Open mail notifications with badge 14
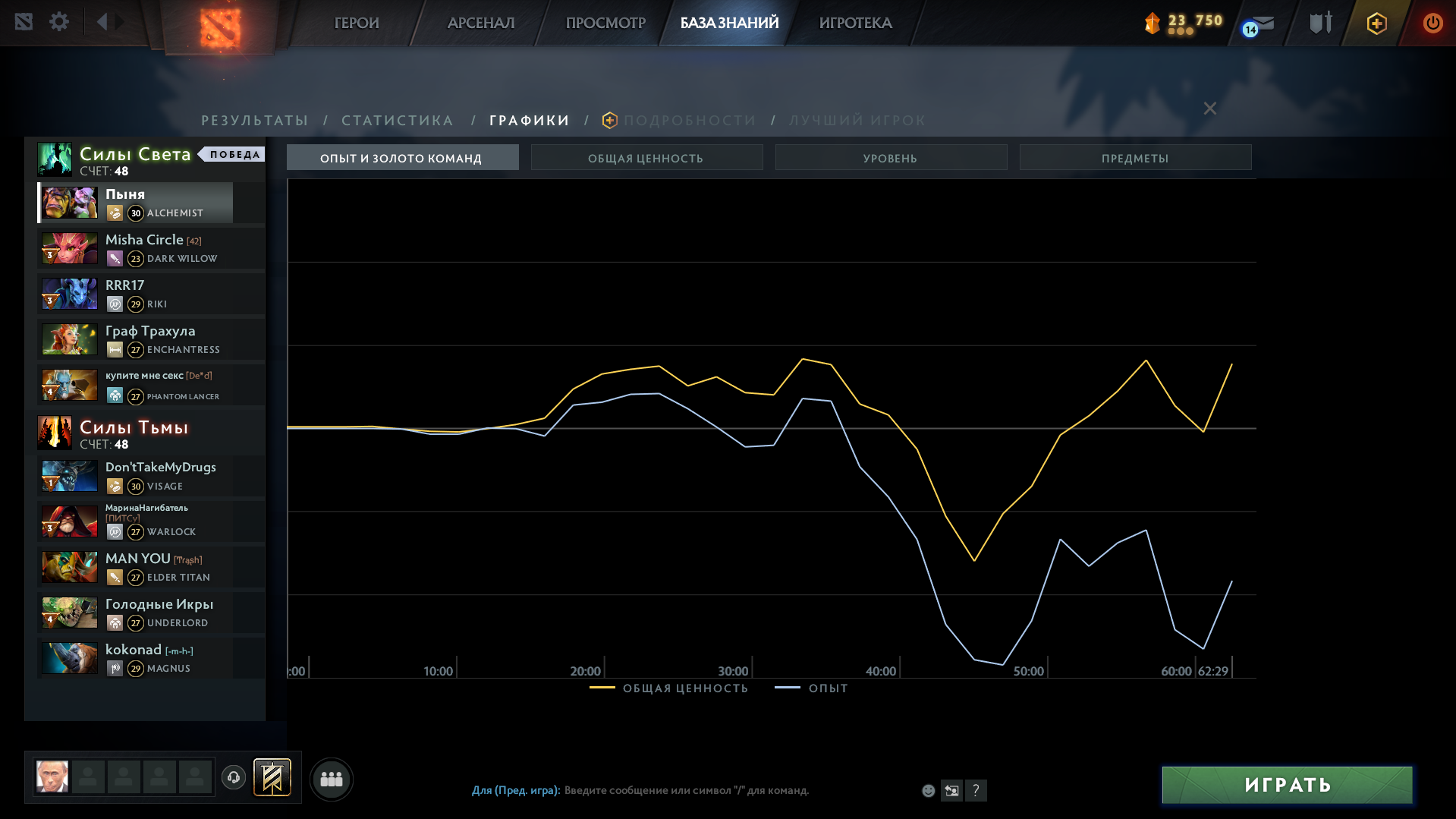 pyautogui.click(x=1259, y=25)
